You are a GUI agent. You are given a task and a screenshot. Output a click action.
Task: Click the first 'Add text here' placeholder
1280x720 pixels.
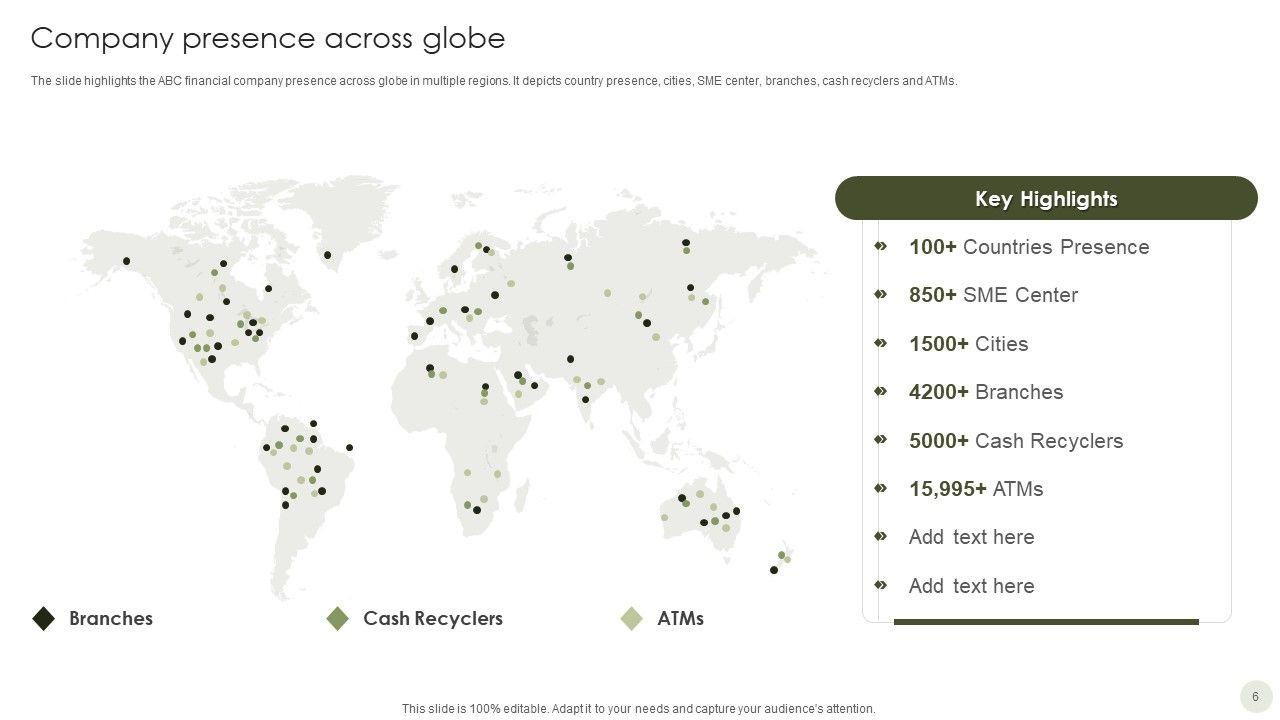coord(971,537)
